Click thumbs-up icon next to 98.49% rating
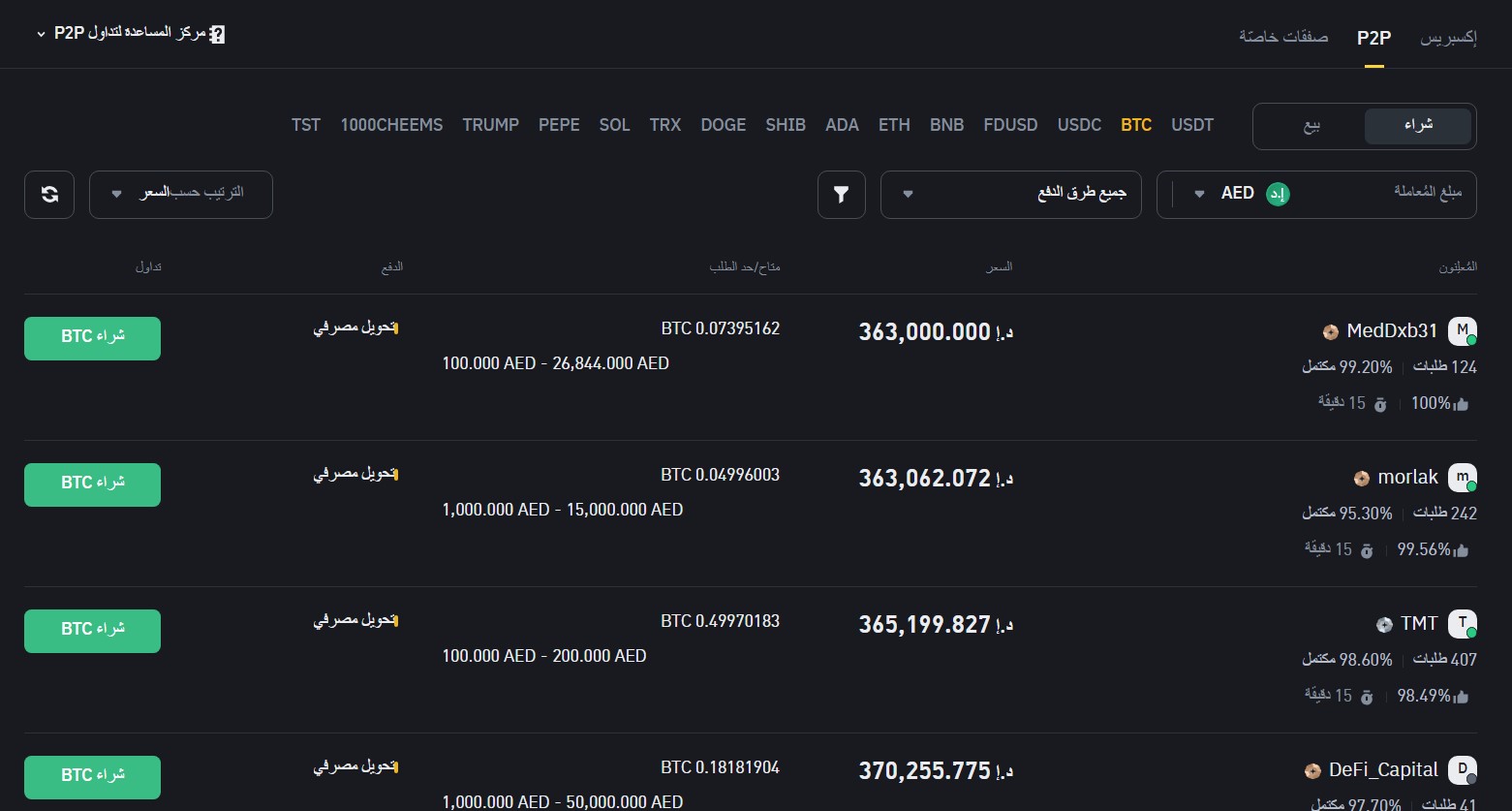This screenshot has height=811, width=1512. [x=1462, y=697]
